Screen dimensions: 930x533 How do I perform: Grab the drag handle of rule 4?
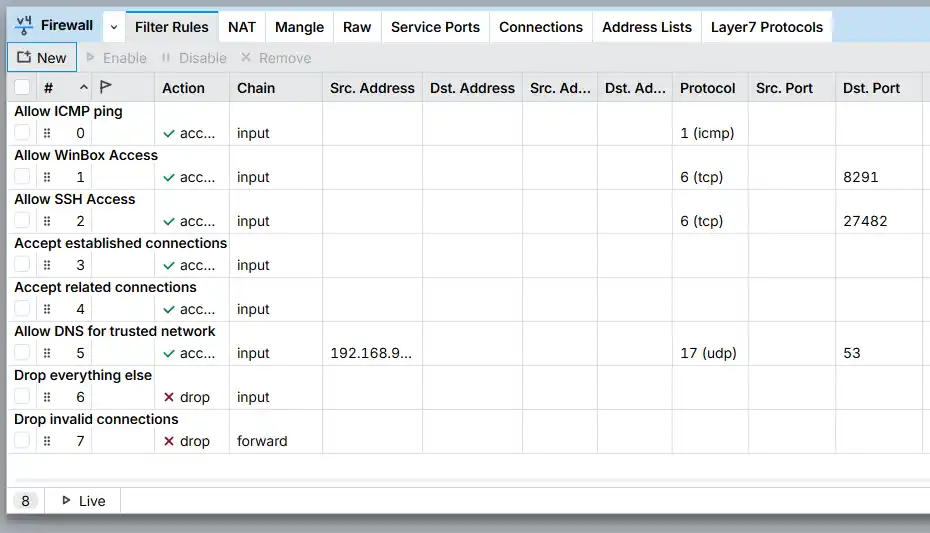47,309
